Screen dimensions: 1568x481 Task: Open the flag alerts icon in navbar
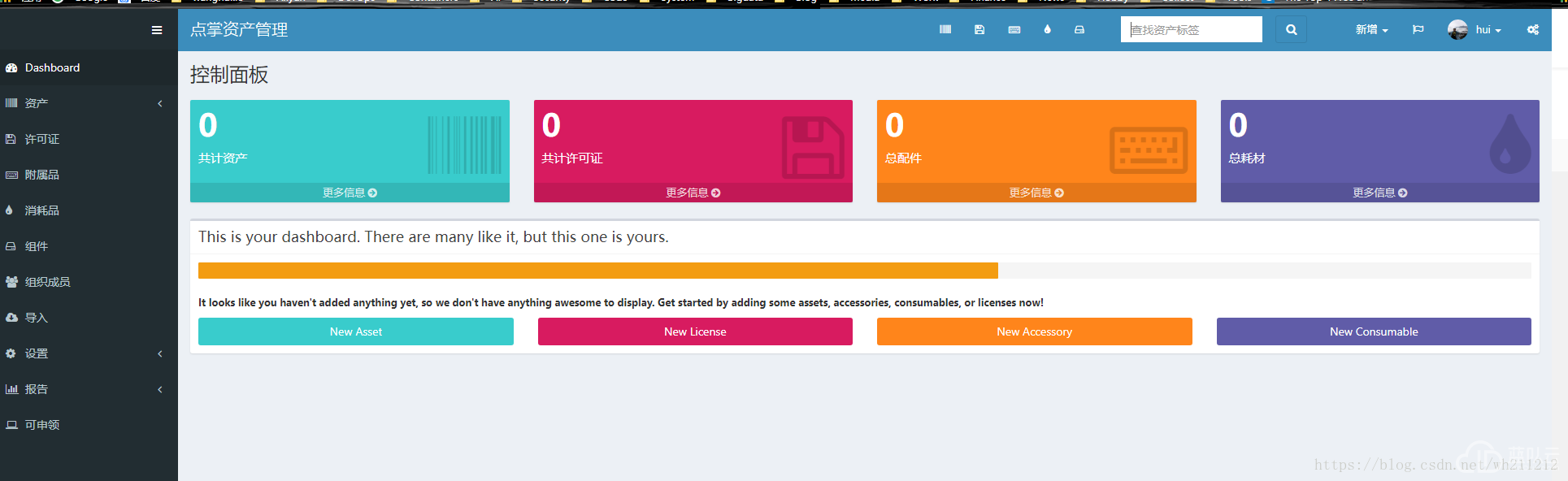pyautogui.click(x=1418, y=29)
